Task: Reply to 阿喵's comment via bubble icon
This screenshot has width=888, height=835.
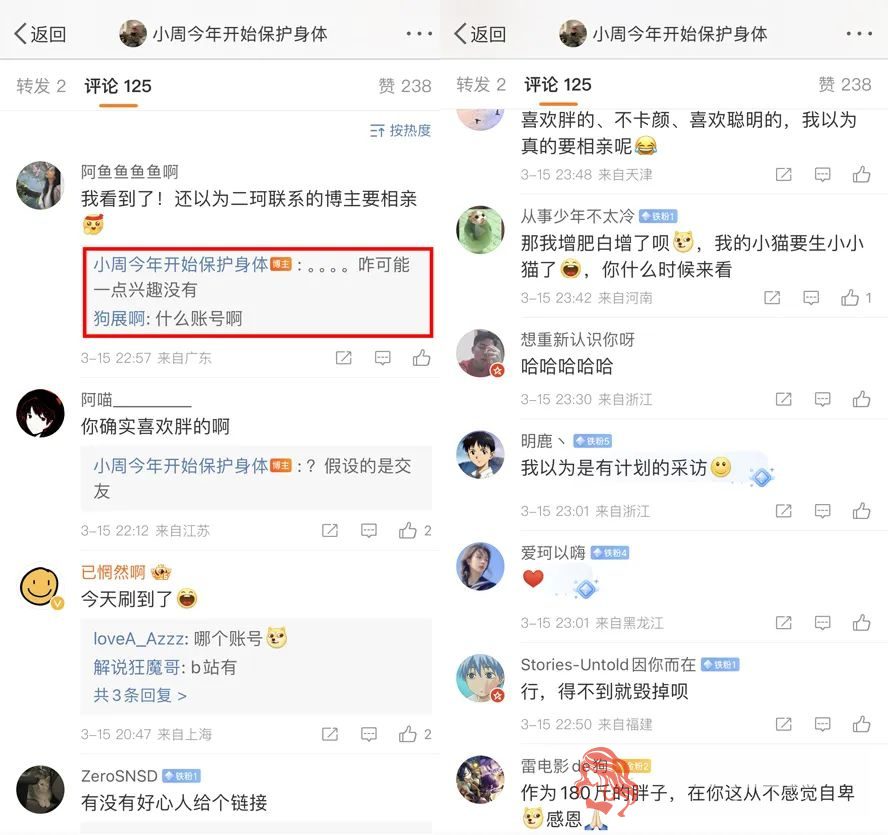Action: [x=369, y=530]
